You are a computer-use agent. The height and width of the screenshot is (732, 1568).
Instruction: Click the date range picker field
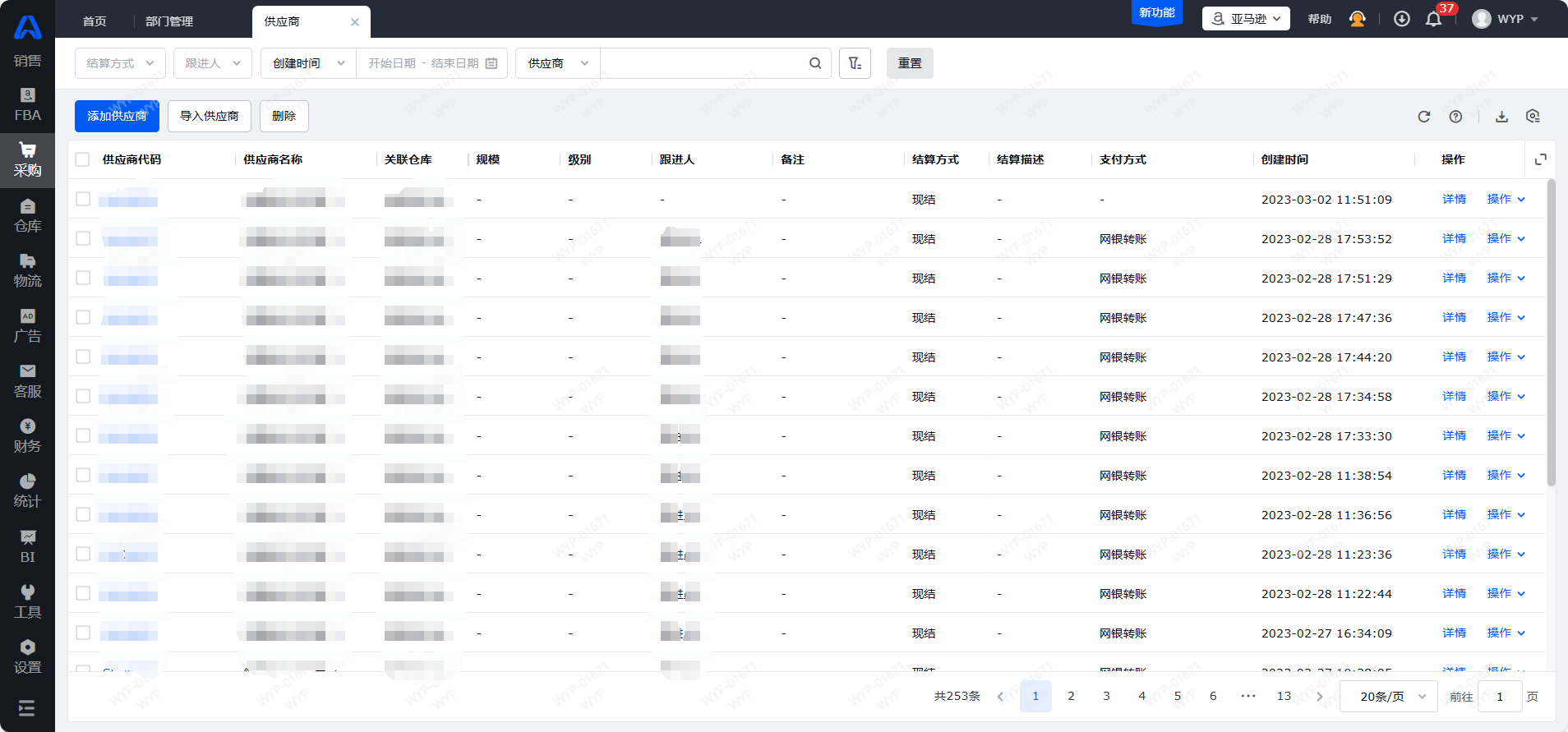pyautogui.click(x=432, y=63)
